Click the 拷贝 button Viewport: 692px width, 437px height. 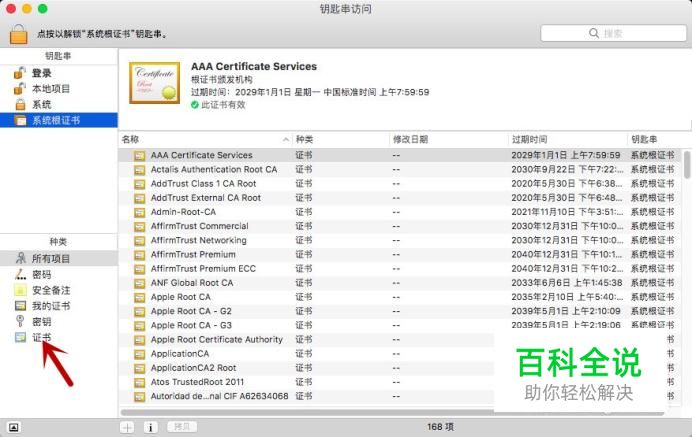click(x=182, y=427)
